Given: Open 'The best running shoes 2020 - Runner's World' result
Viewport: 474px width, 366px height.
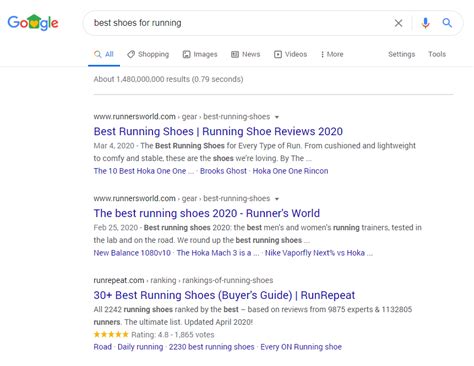Looking at the screenshot, I should click(x=207, y=213).
